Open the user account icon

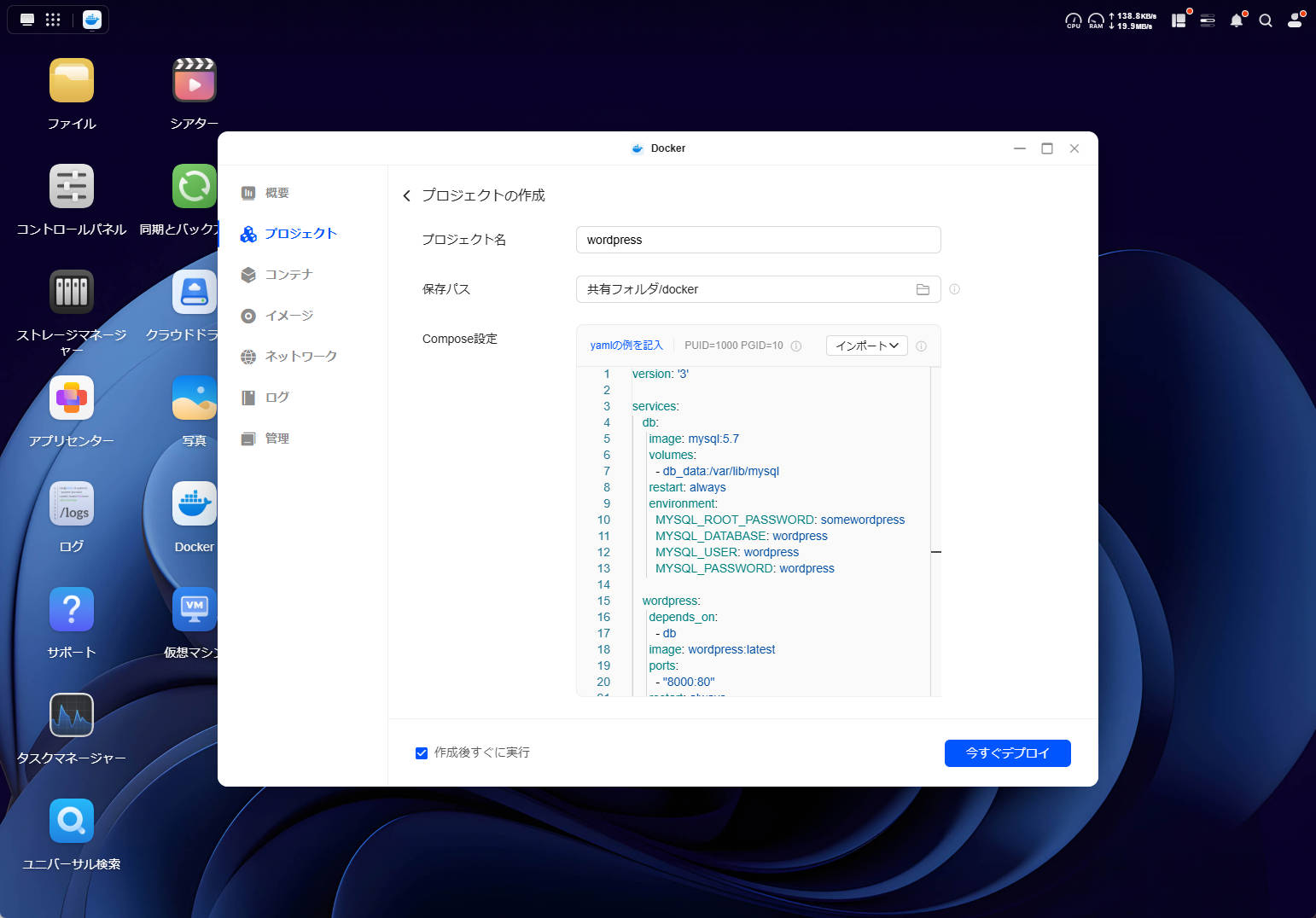1296,20
